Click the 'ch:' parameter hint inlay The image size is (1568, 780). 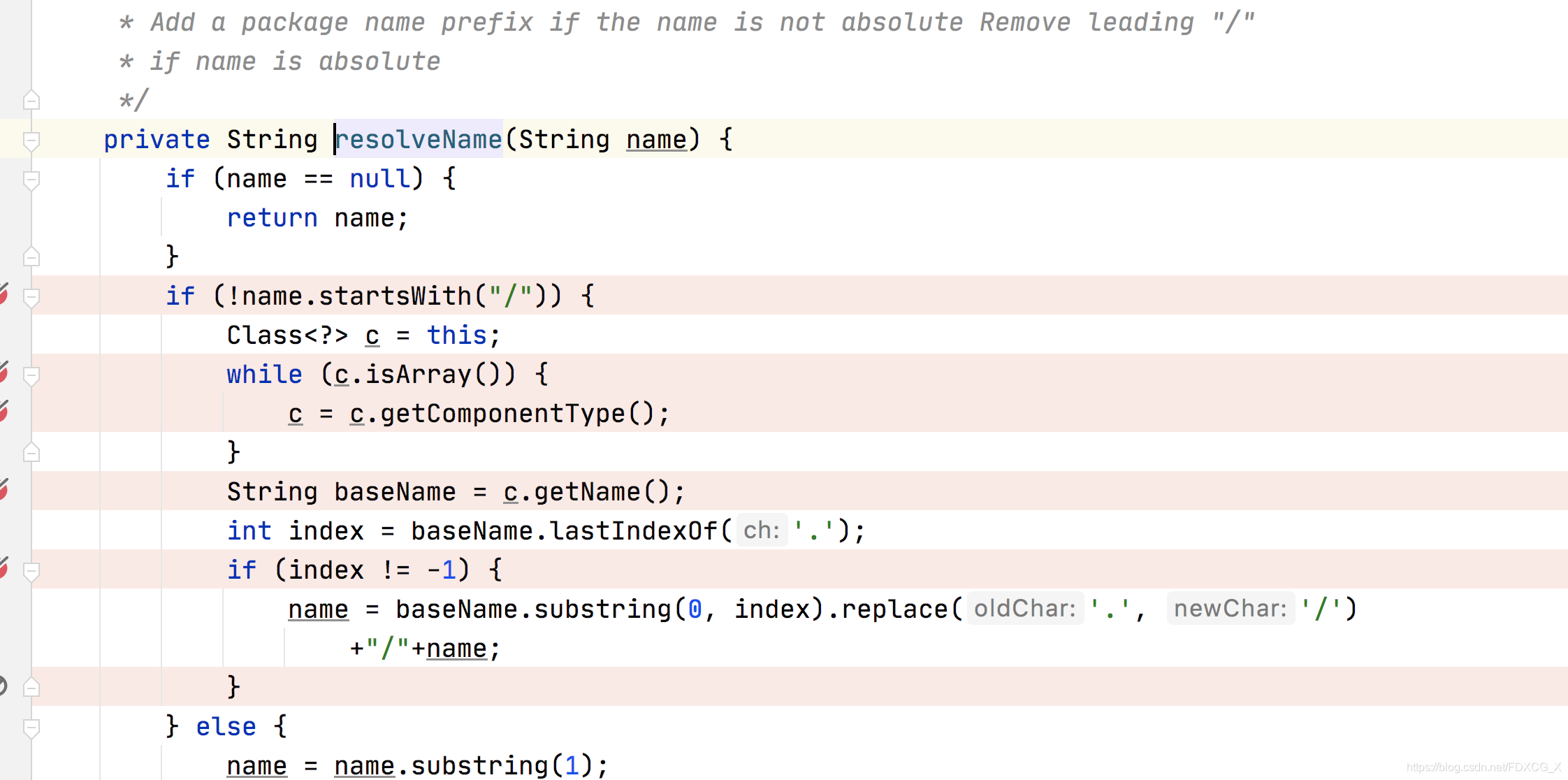[x=761, y=531]
